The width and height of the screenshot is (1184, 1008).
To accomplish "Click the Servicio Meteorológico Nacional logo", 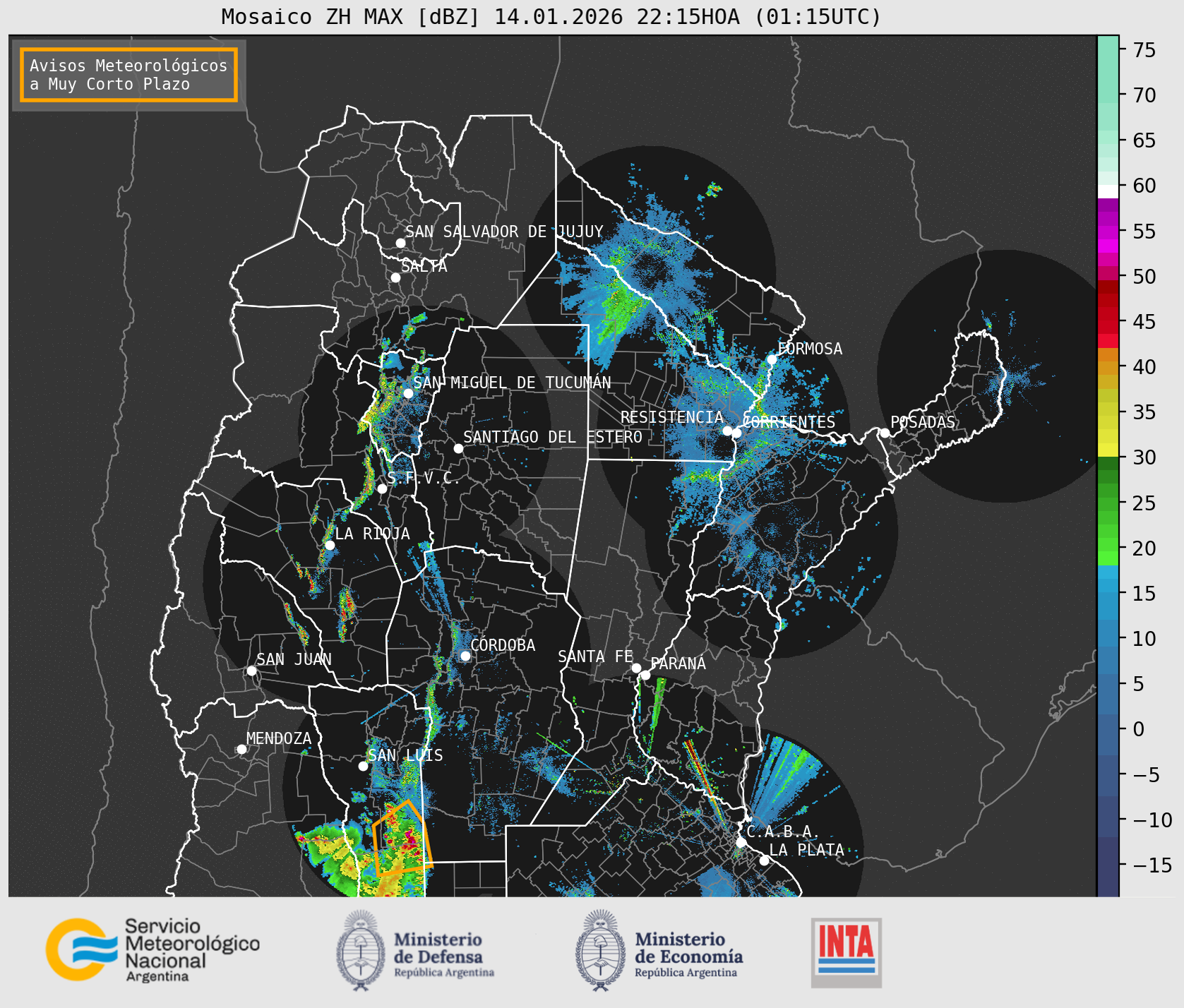I will click(x=153, y=949).
